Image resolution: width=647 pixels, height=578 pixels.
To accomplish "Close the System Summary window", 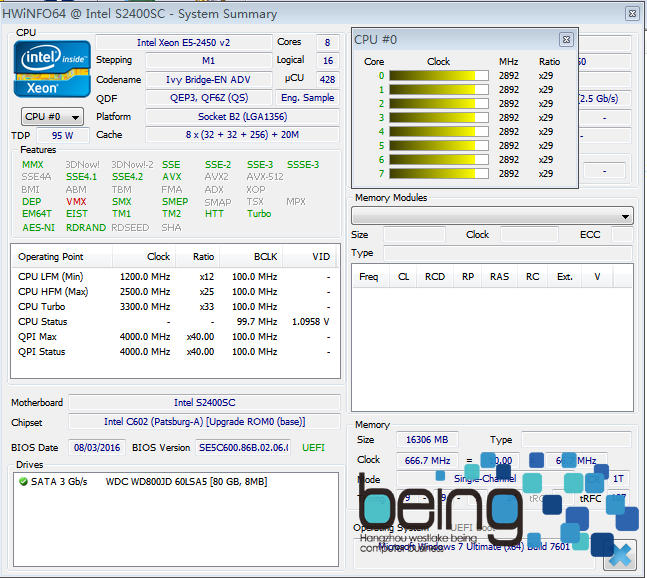I will pyautogui.click(x=632, y=14).
